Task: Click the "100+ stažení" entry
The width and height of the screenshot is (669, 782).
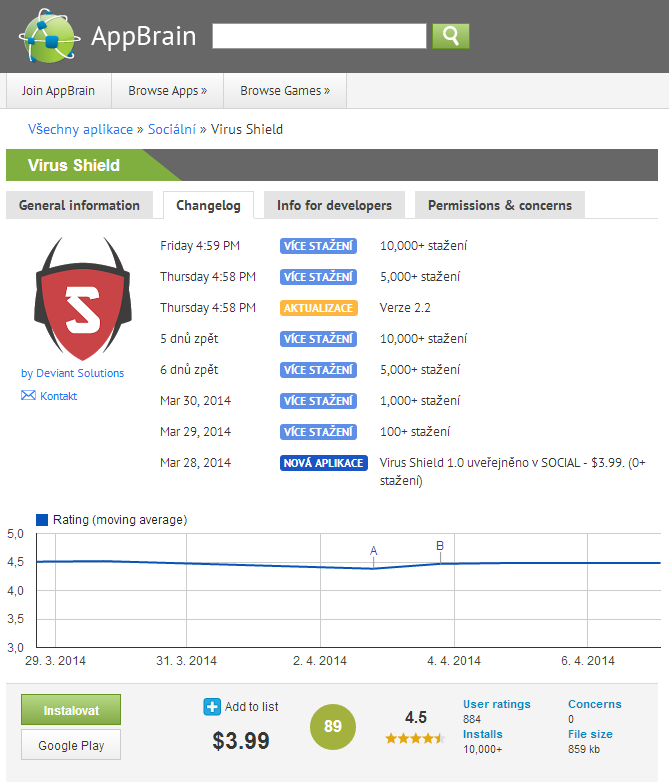Action: [x=415, y=431]
